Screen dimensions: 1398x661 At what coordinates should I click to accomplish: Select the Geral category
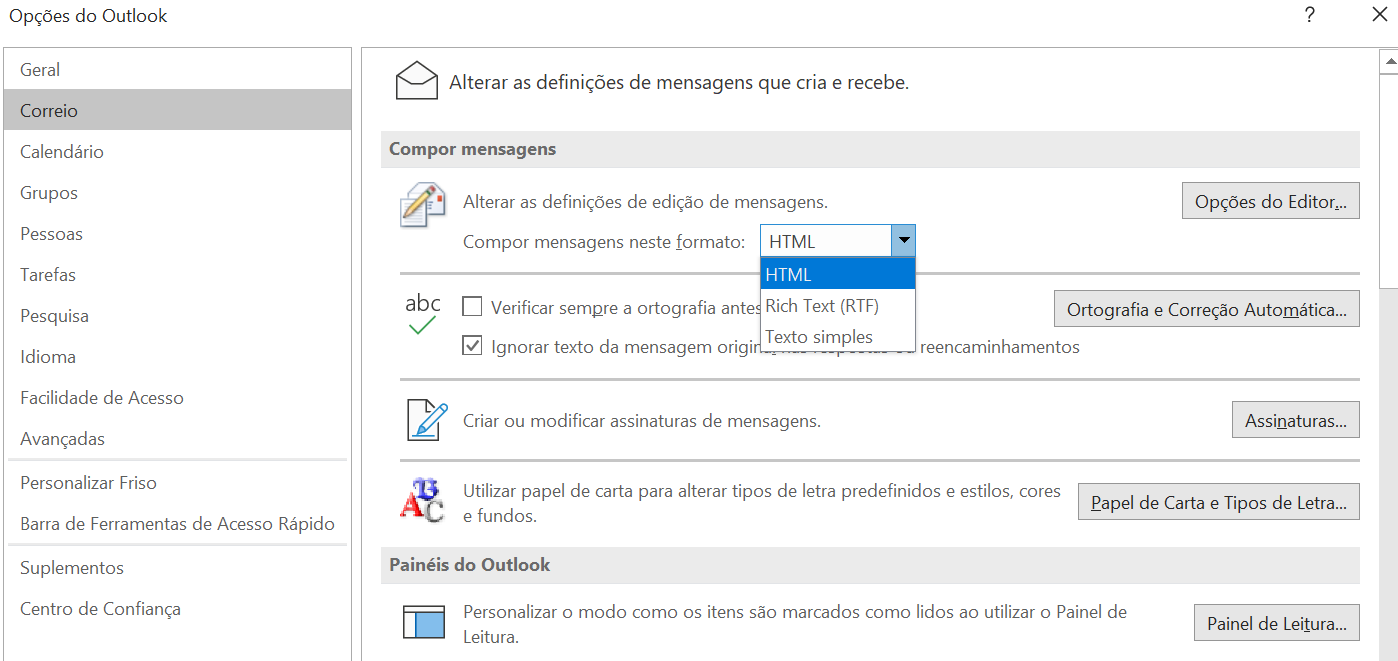(x=177, y=69)
